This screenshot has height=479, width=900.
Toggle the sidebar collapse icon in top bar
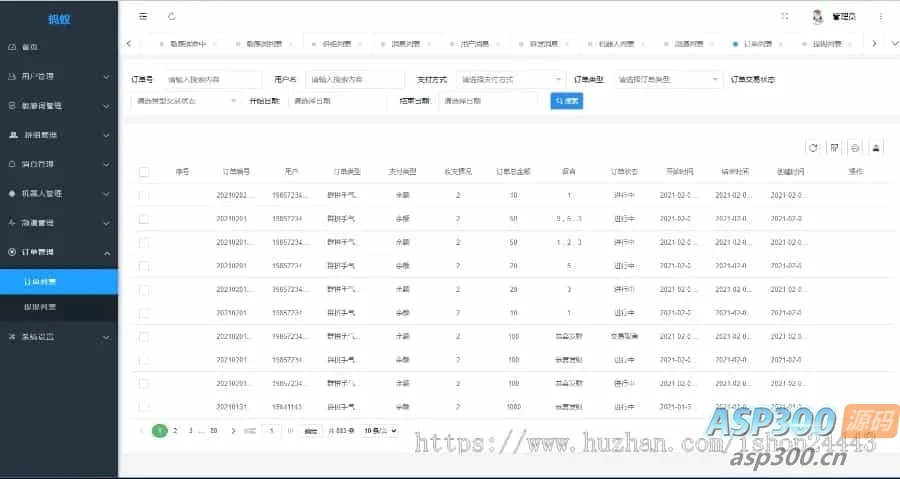pos(143,17)
